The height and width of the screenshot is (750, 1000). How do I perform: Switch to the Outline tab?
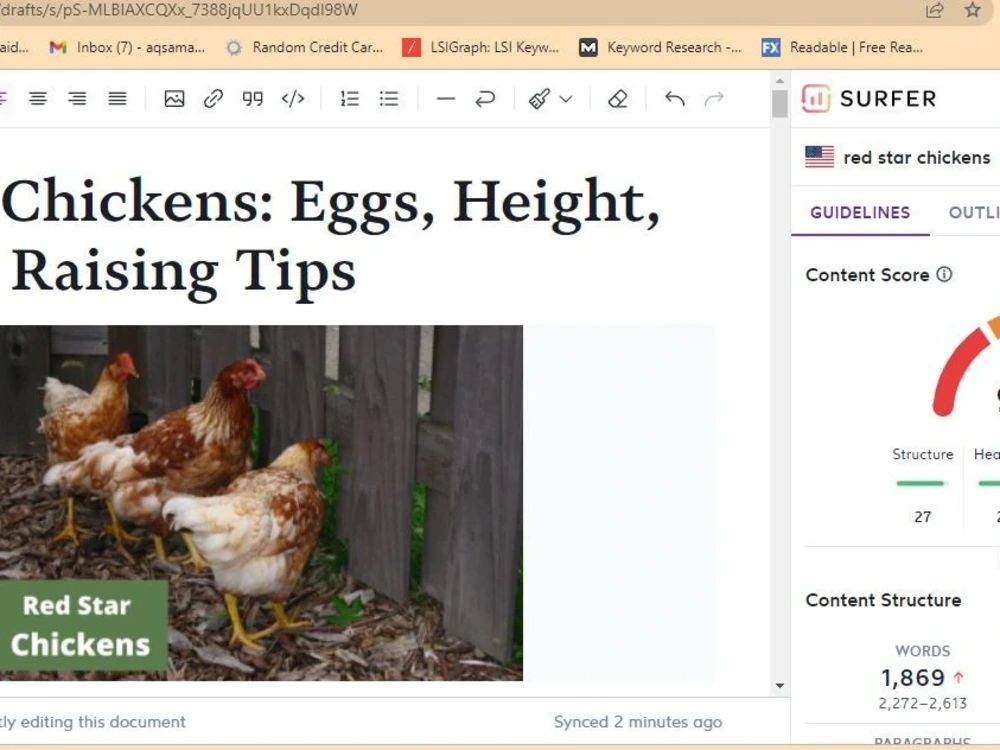click(x=974, y=212)
